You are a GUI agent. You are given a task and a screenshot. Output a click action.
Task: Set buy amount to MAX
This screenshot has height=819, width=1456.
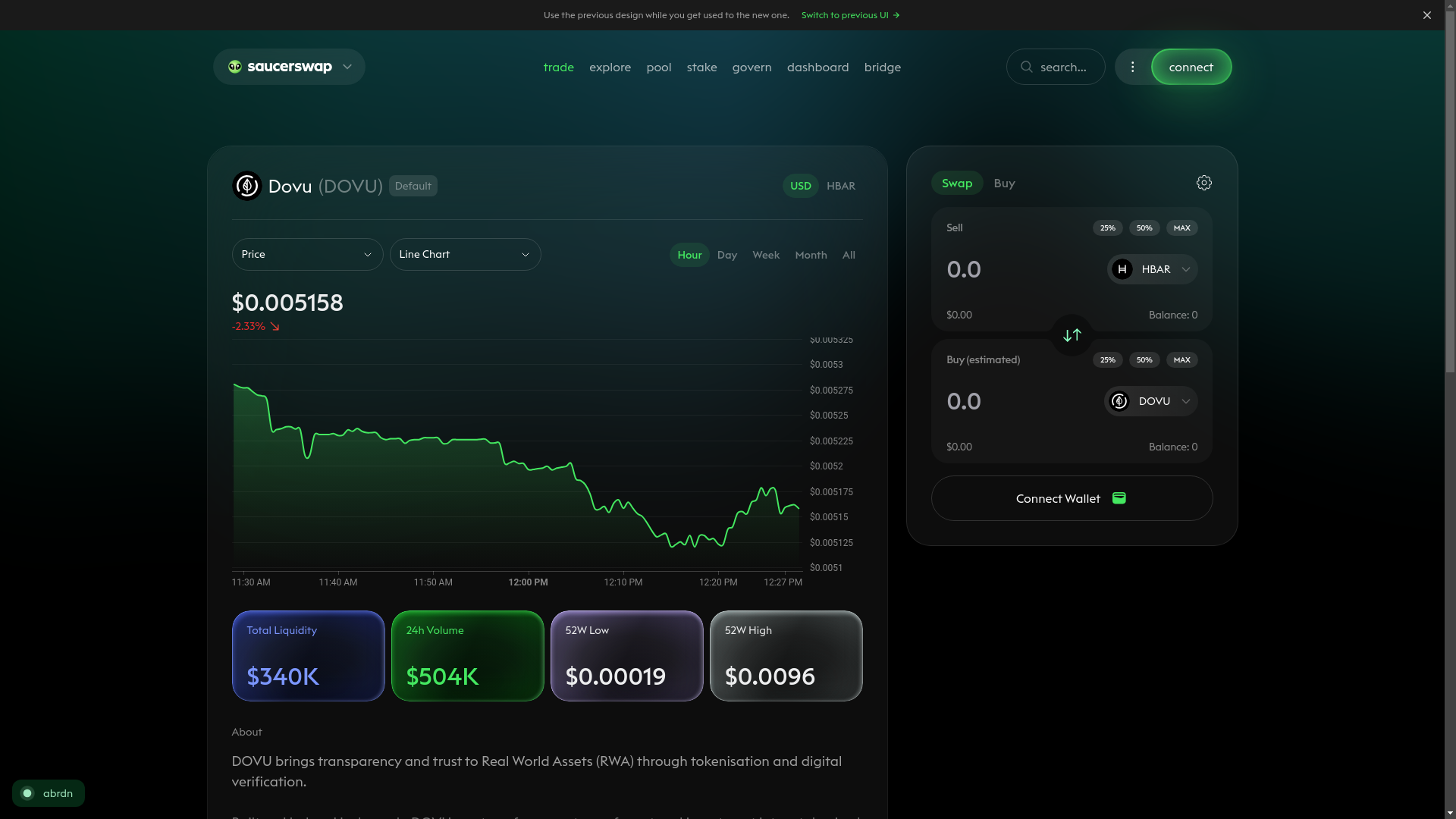tap(1182, 359)
